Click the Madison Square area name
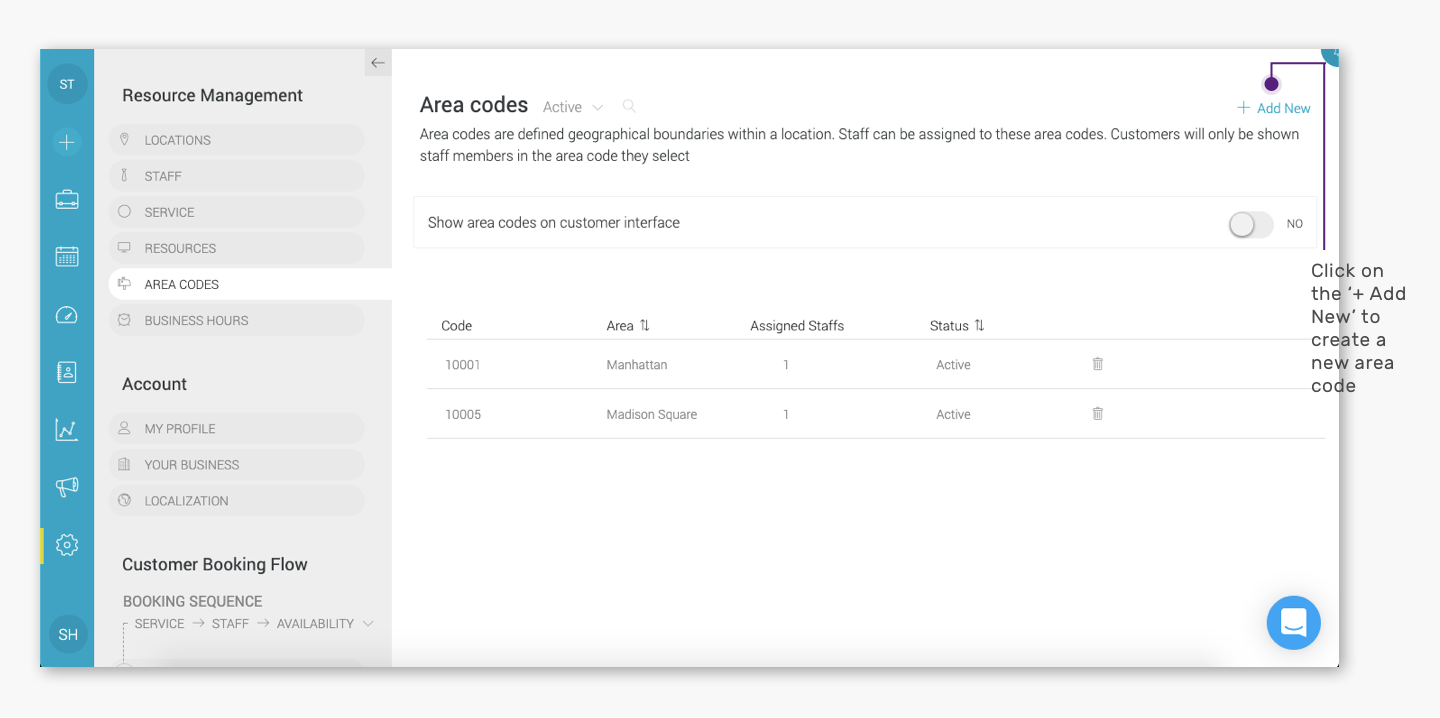The image size is (1440, 718). pyautogui.click(x=652, y=414)
